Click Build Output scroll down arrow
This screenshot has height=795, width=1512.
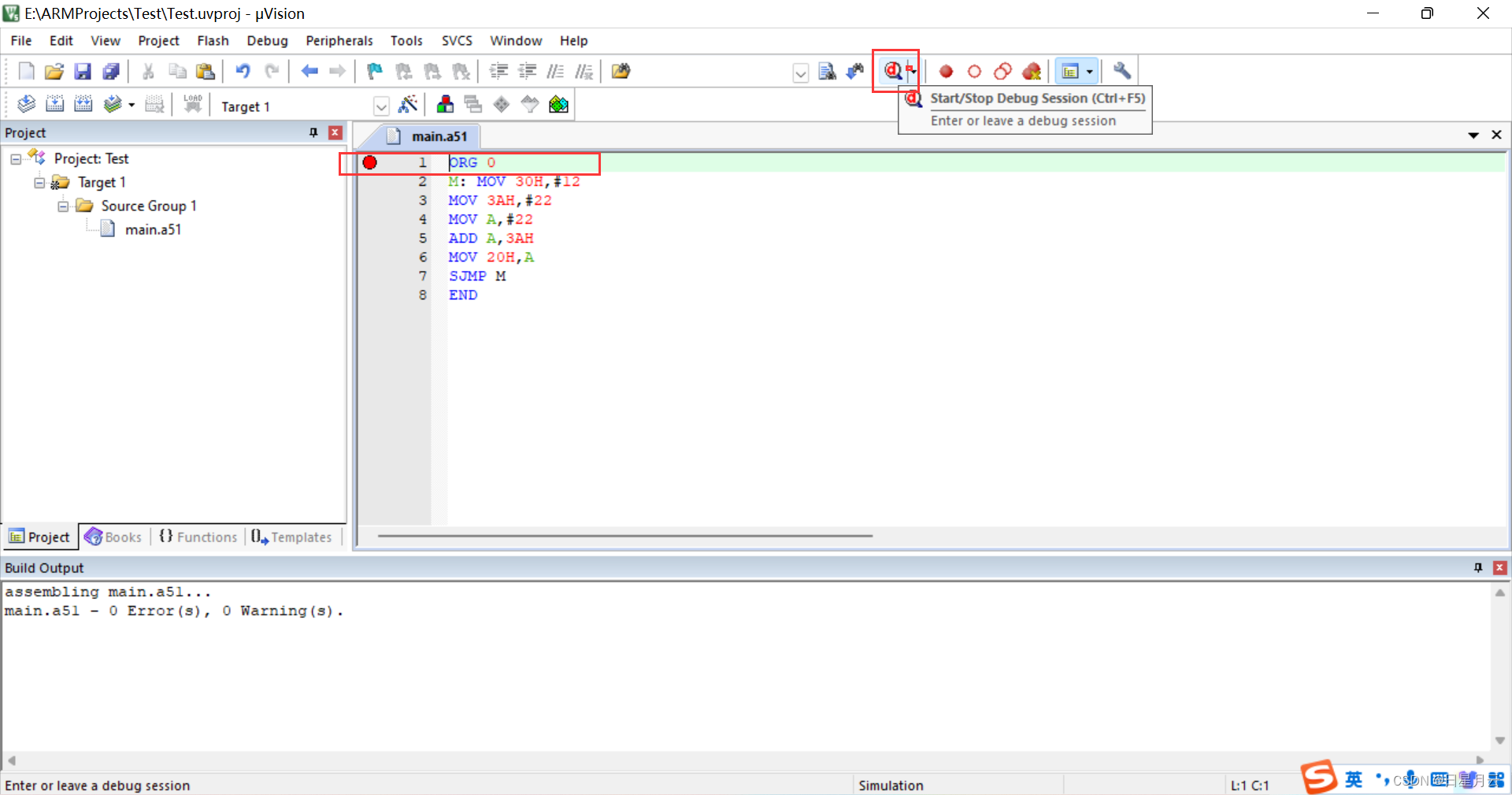pos(1500,740)
